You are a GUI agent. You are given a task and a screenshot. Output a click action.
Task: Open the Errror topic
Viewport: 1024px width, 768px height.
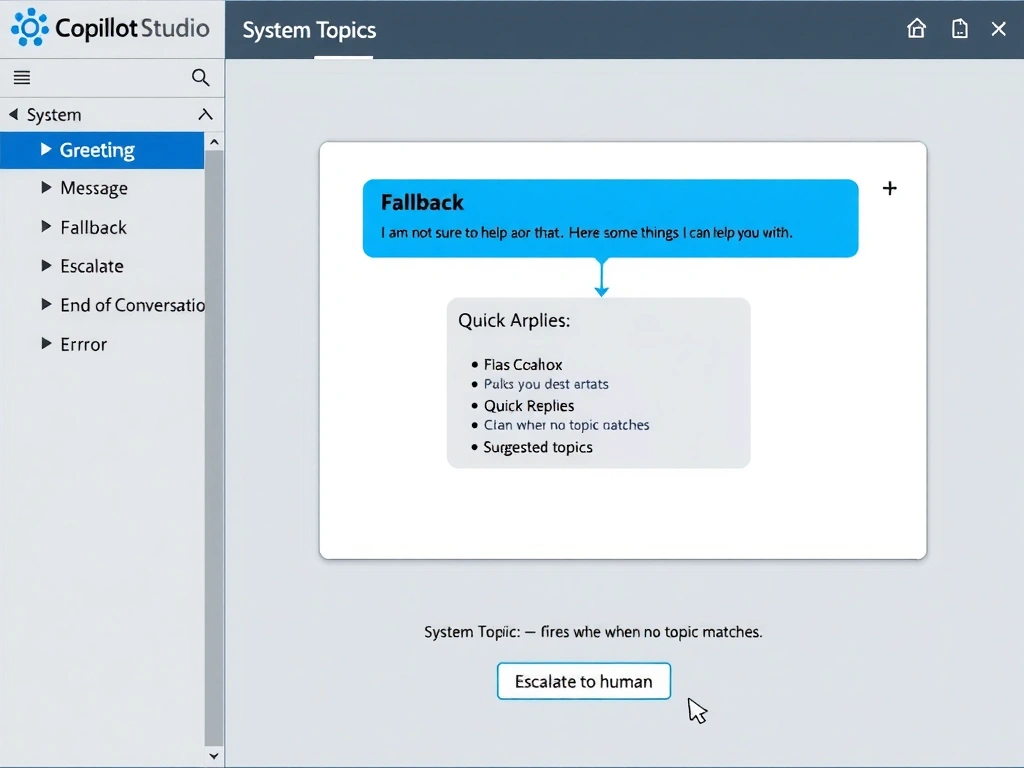click(x=84, y=344)
